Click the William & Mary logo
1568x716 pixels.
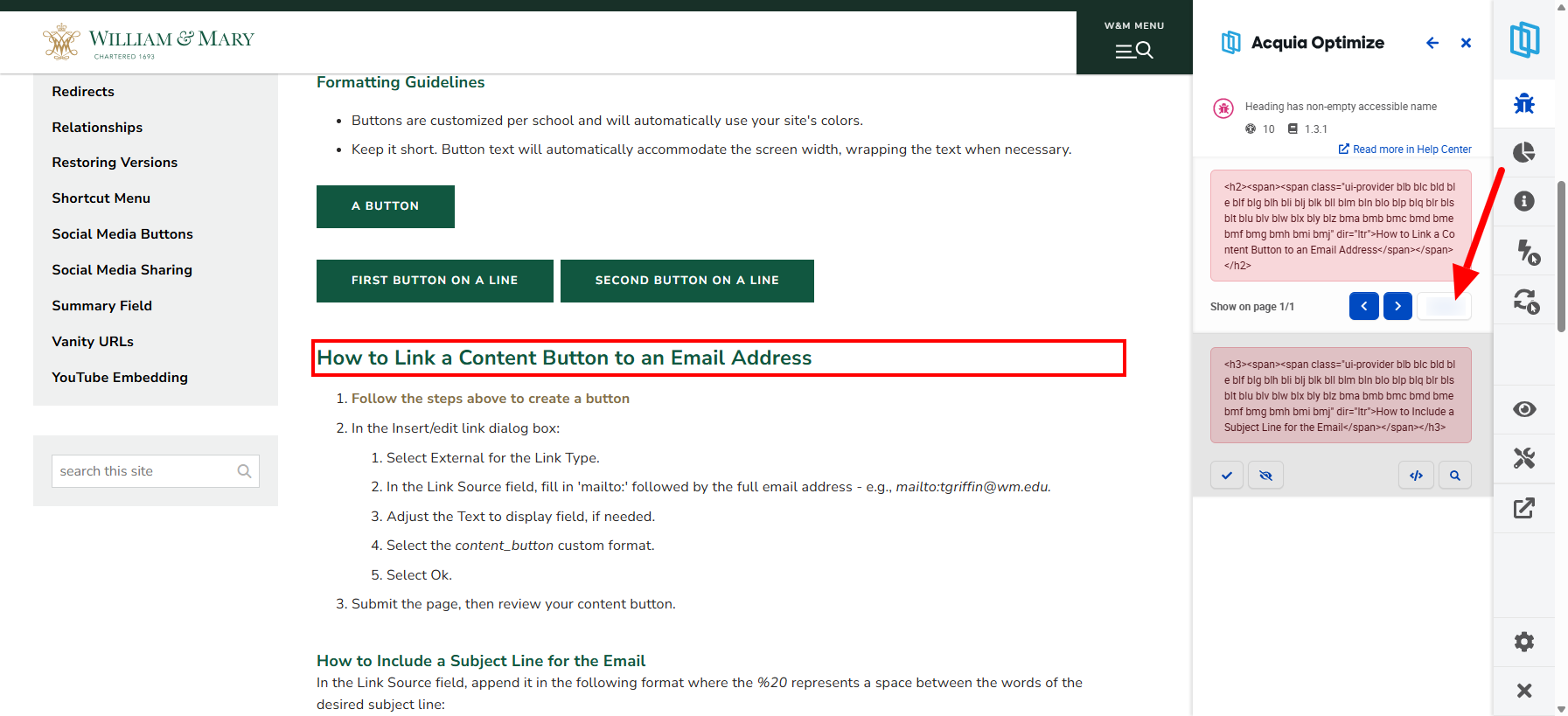[x=148, y=42]
